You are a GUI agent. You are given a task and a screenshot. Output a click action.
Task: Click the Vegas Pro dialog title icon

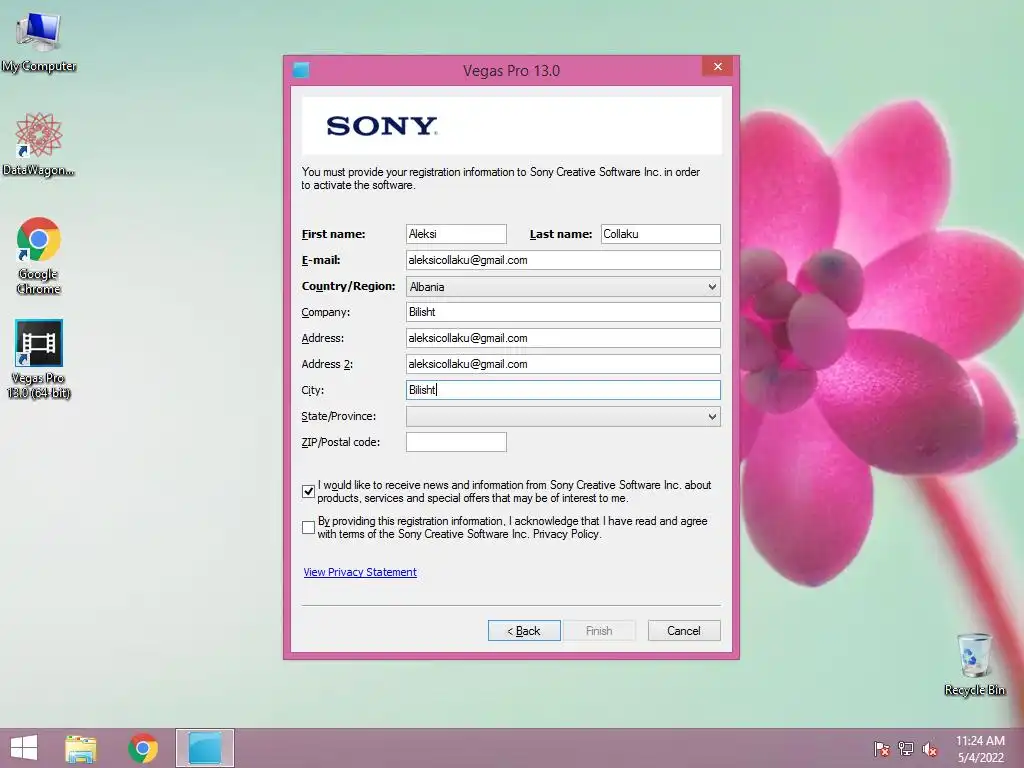[x=301, y=70]
